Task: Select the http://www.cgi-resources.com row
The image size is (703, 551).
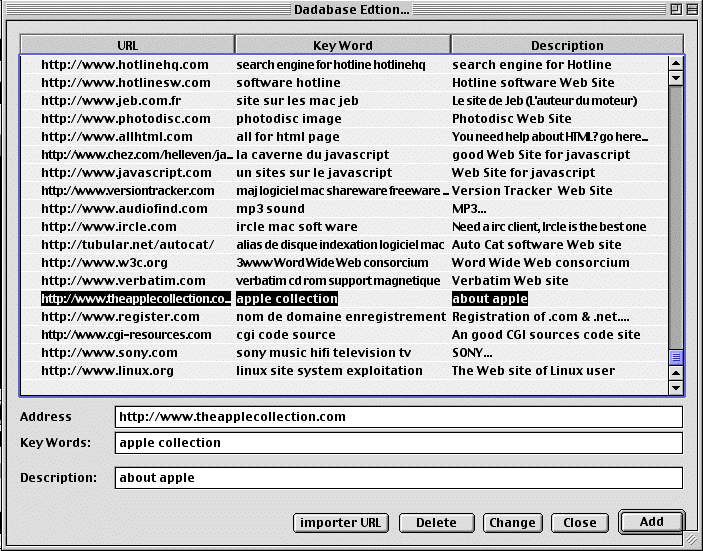Action: tap(344, 334)
